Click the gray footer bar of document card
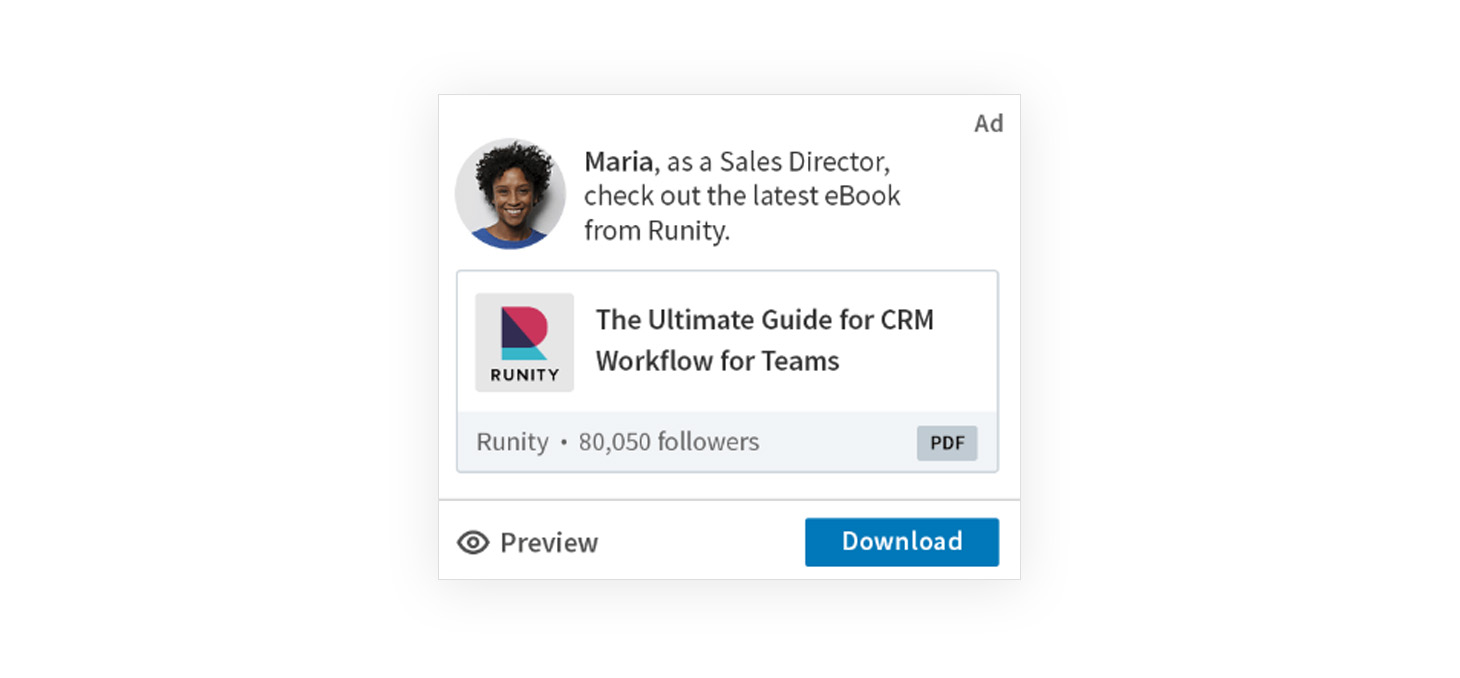This screenshot has width=1460, height=678. click(727, 442)
